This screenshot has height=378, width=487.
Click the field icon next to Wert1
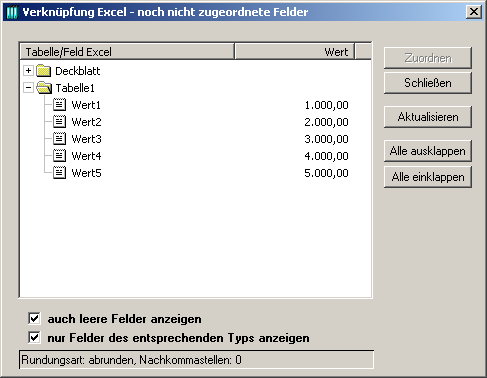pos(59,105)
